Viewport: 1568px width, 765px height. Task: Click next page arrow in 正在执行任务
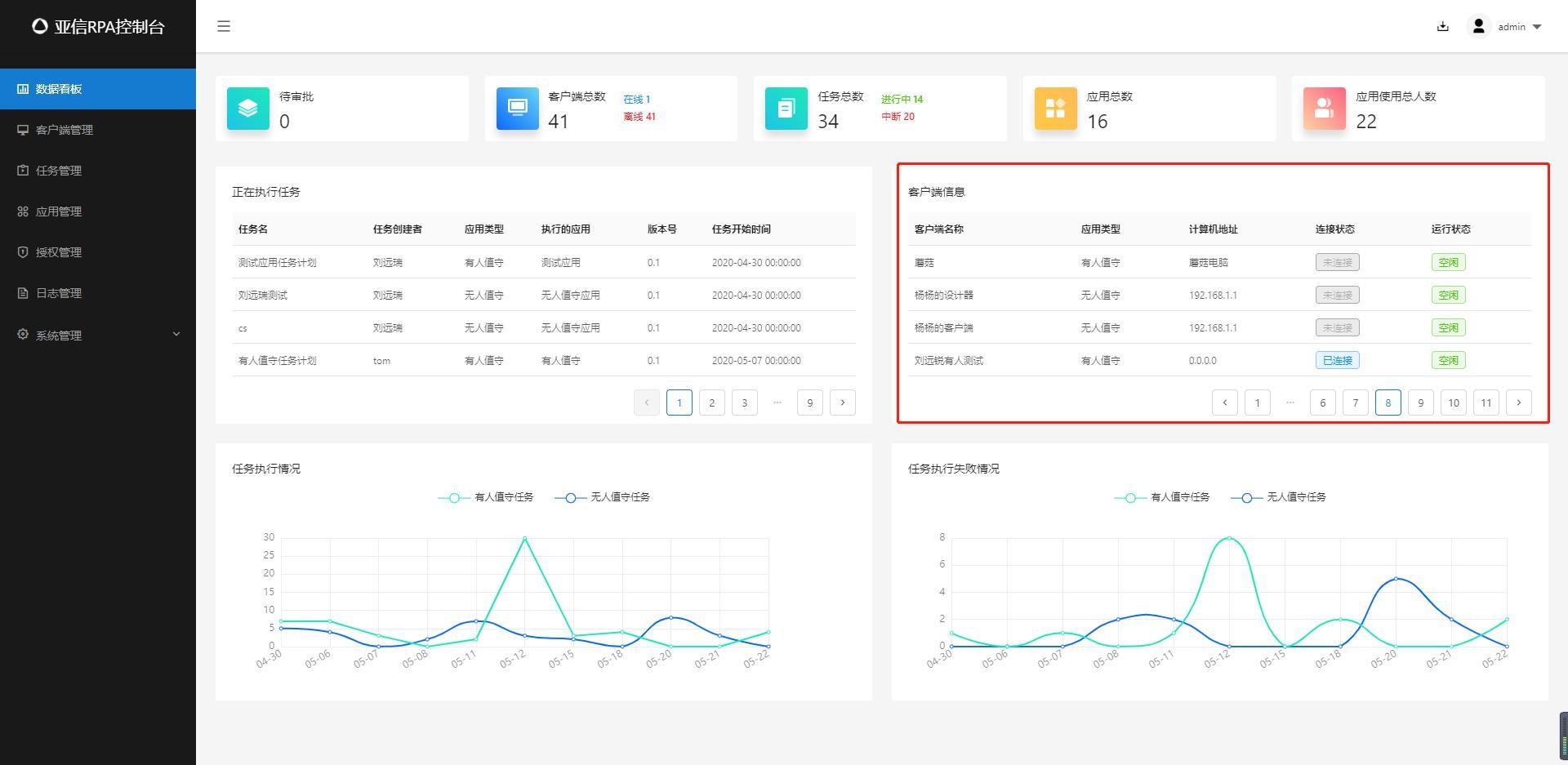click(843, 403)
